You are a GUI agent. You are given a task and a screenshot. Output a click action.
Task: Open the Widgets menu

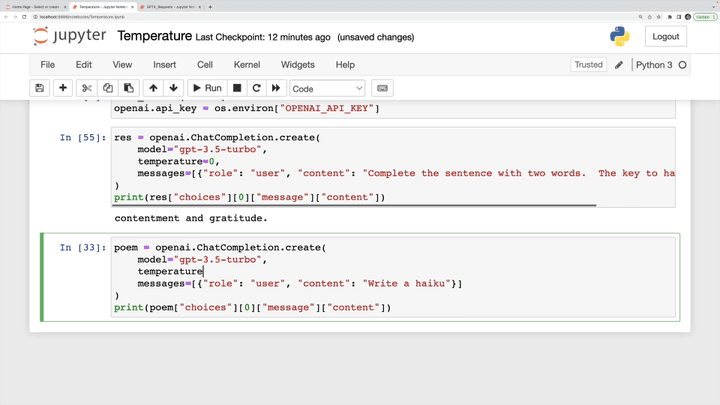click(x=297, y=65)
